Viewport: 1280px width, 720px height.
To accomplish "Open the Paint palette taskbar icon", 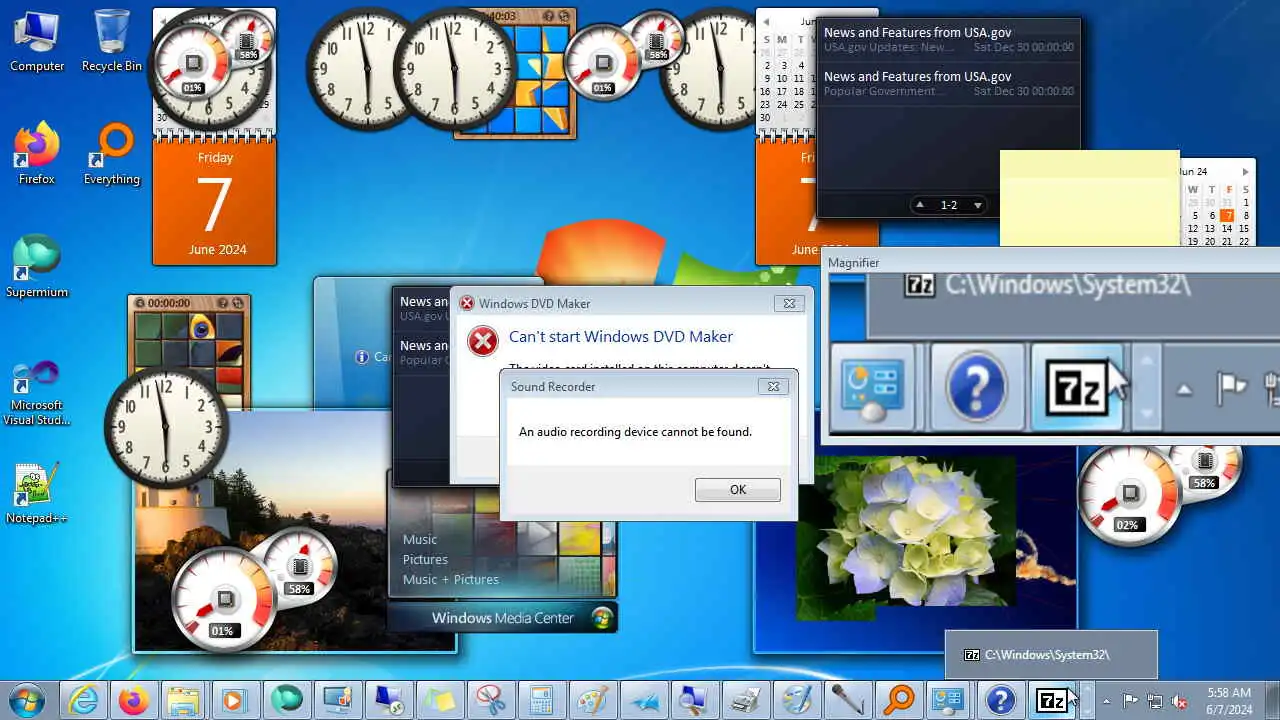I will tap(592, 700).
